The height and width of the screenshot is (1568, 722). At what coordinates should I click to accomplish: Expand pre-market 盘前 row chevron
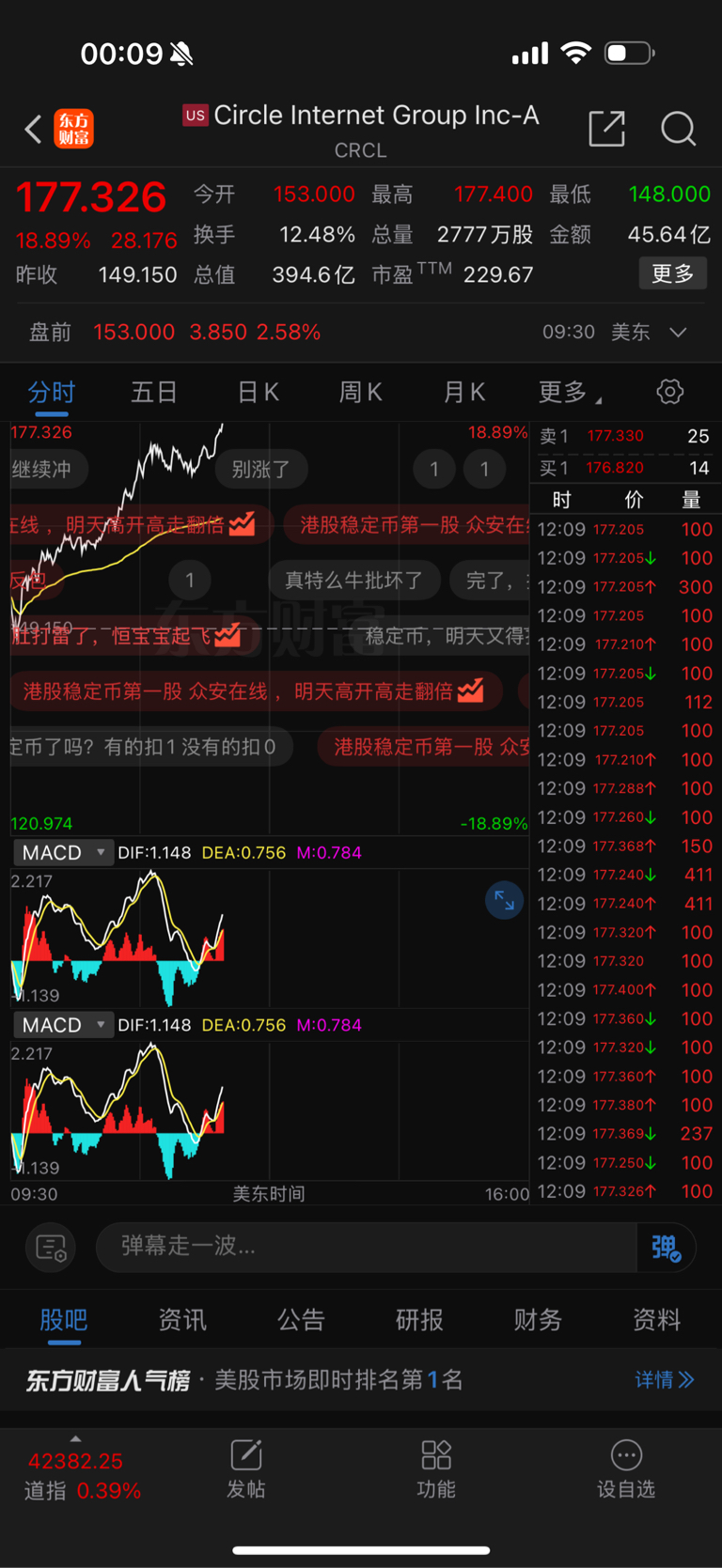[678, 333]
